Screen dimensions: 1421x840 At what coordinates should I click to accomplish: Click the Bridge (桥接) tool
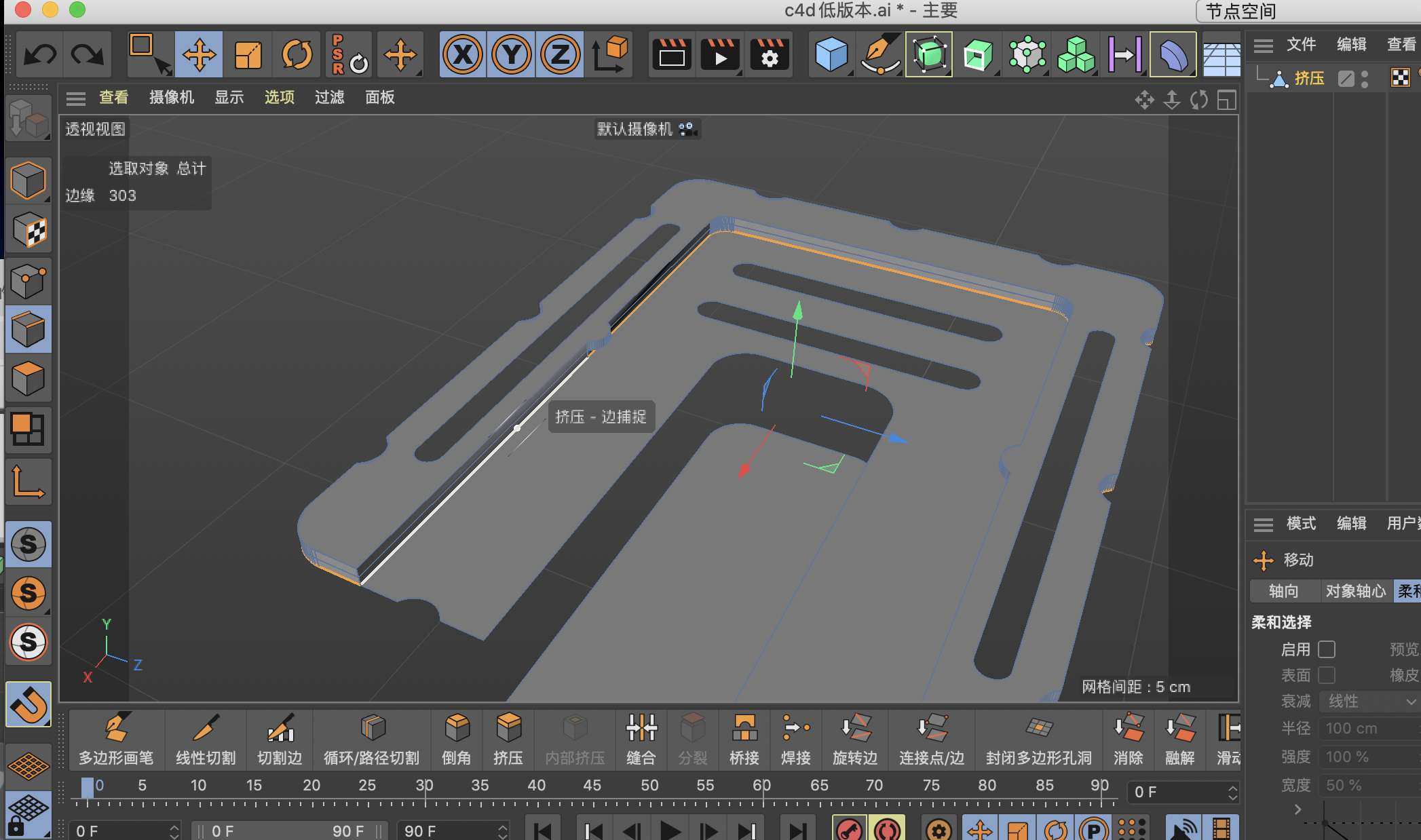[744, 739]
